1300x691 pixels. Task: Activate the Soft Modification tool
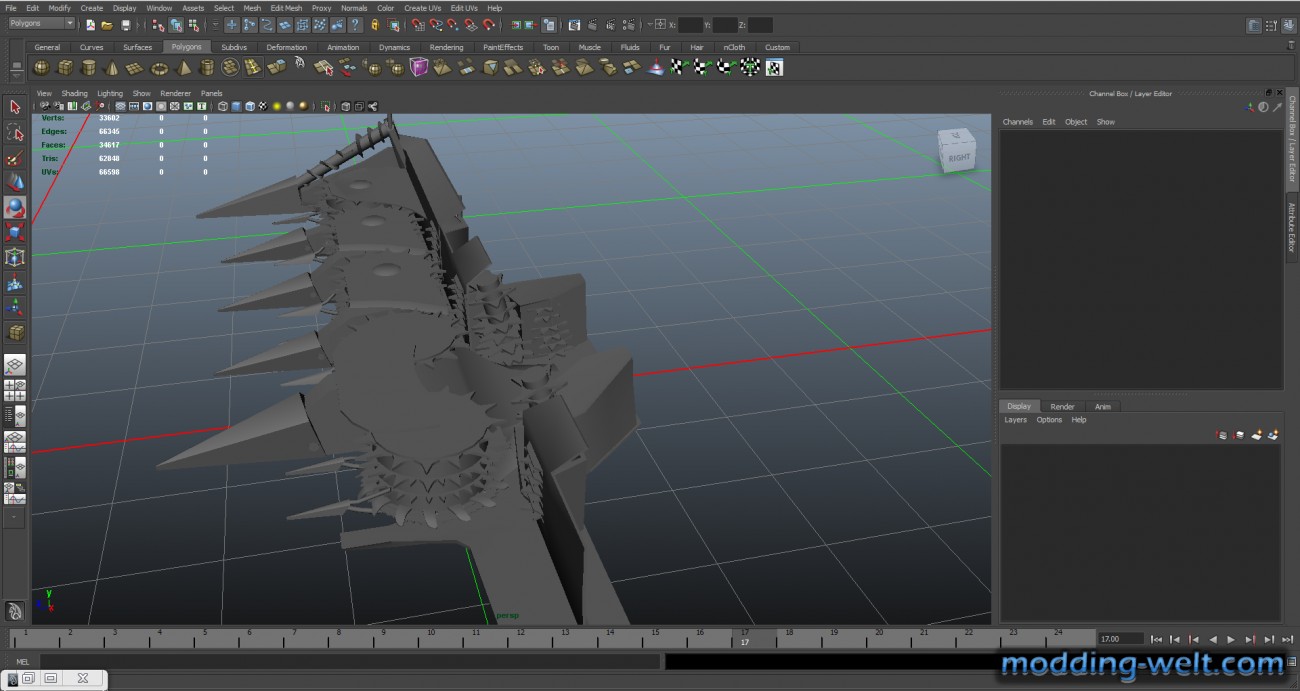click(15, 282)
